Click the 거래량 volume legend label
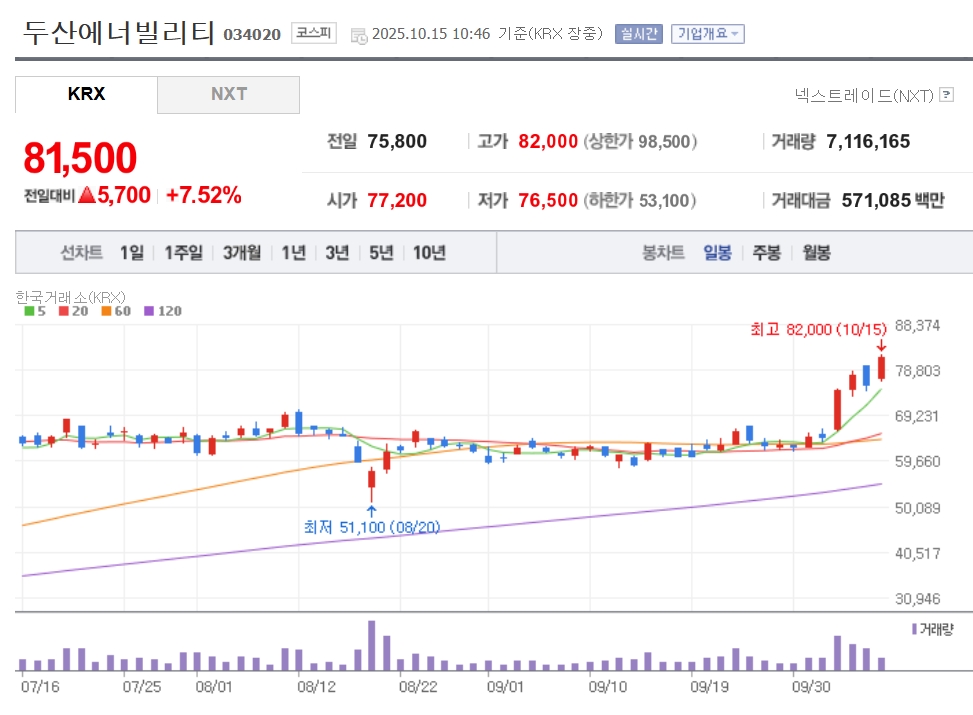The height and width of the screenshot is (715, 973). [x=936, y=629]
